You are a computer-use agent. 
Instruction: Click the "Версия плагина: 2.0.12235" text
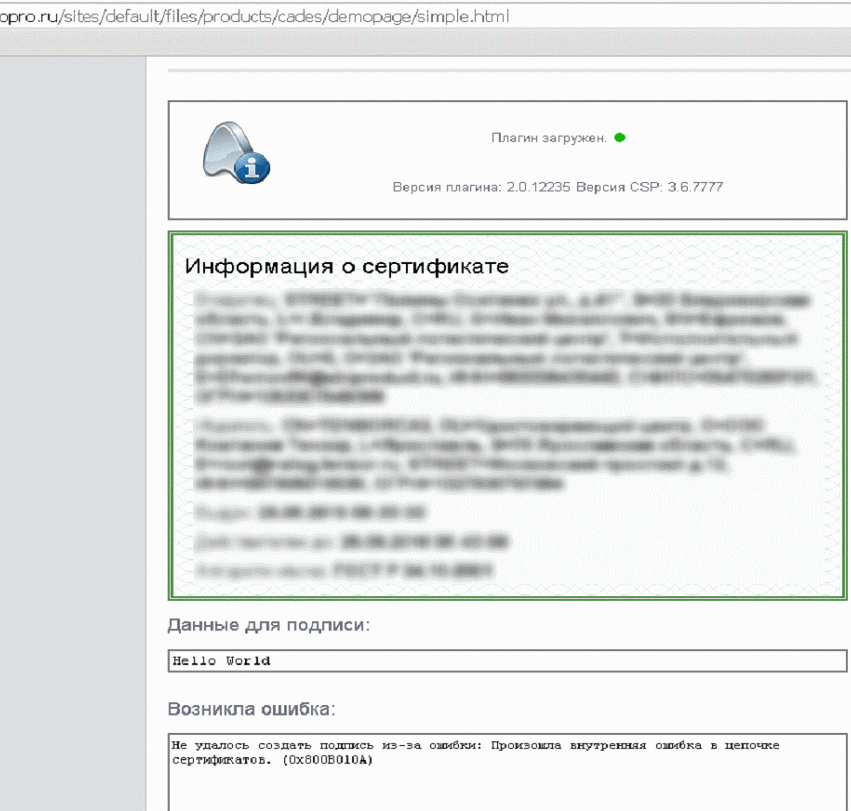coord(481,187)
